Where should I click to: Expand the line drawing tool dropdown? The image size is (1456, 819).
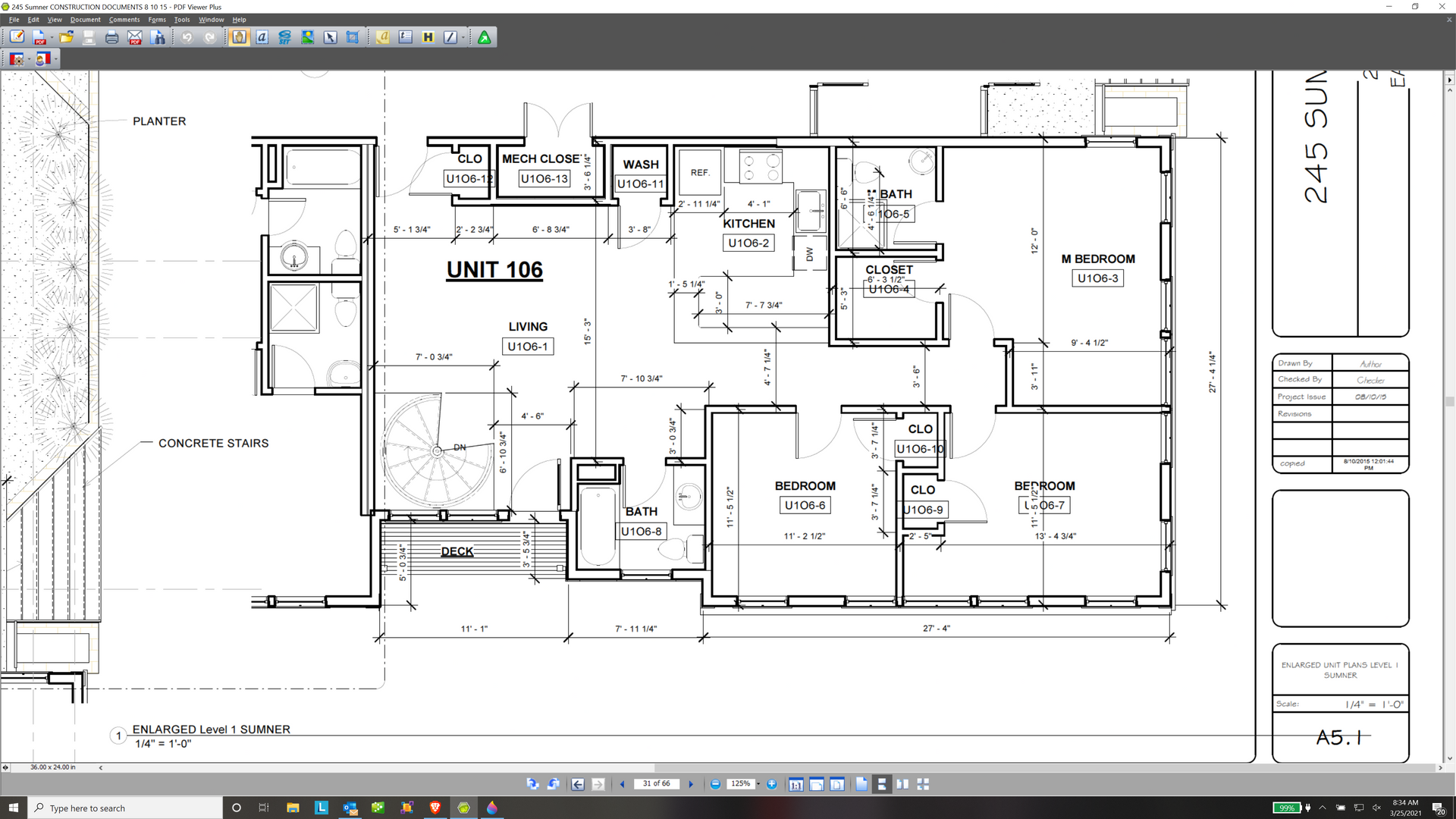[462, 37]
